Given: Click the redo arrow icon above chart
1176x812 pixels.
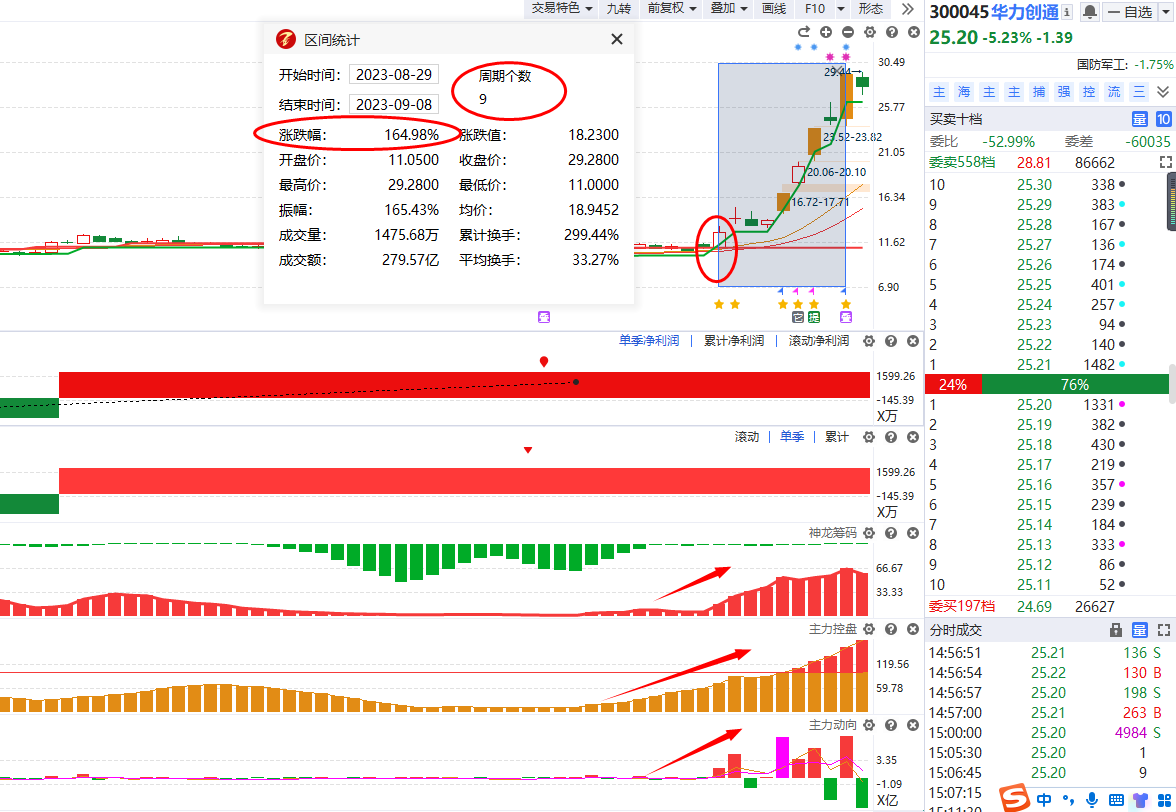Looking at the screenshot, I should click(803, 31).
